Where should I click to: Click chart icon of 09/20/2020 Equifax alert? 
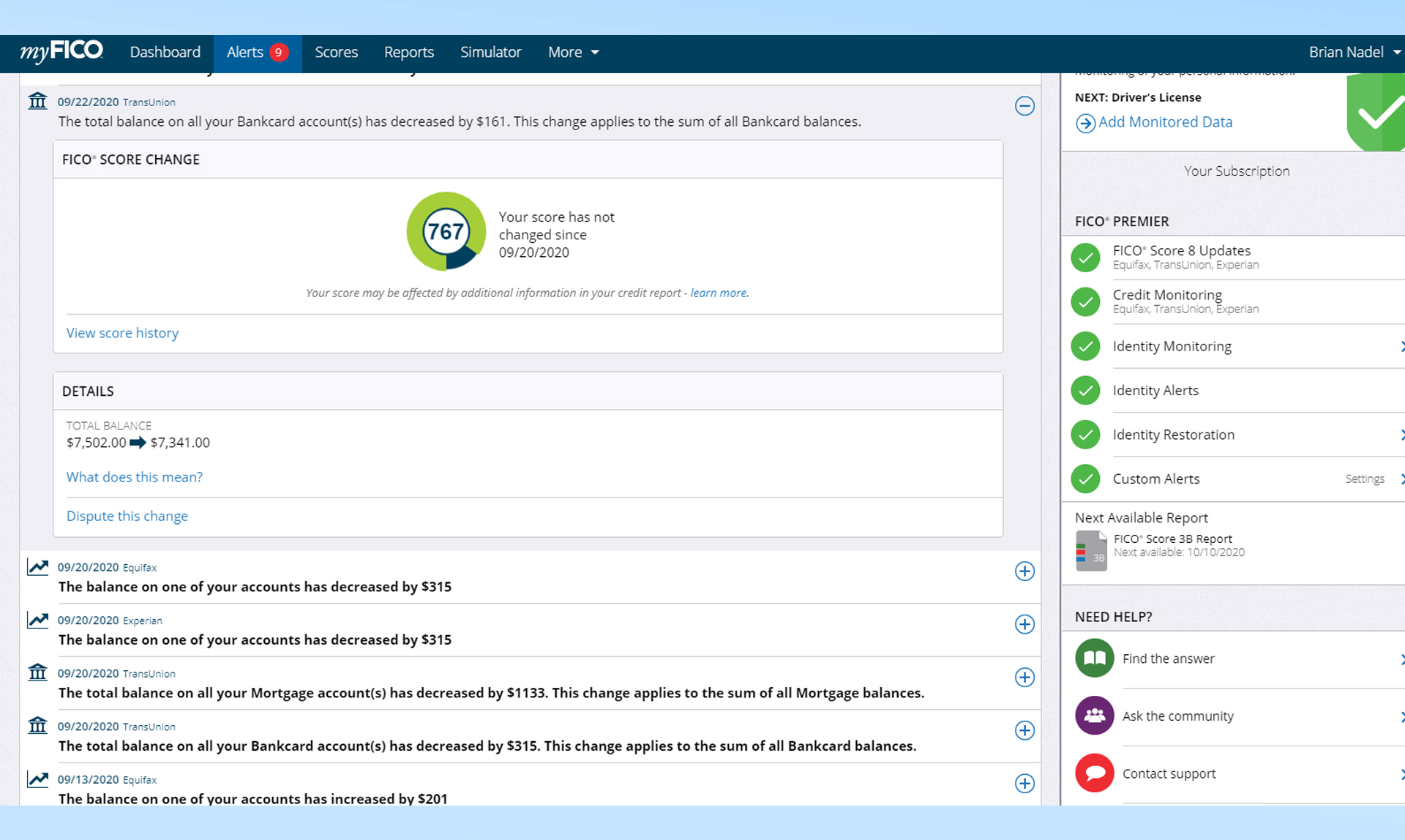[37, 567]
